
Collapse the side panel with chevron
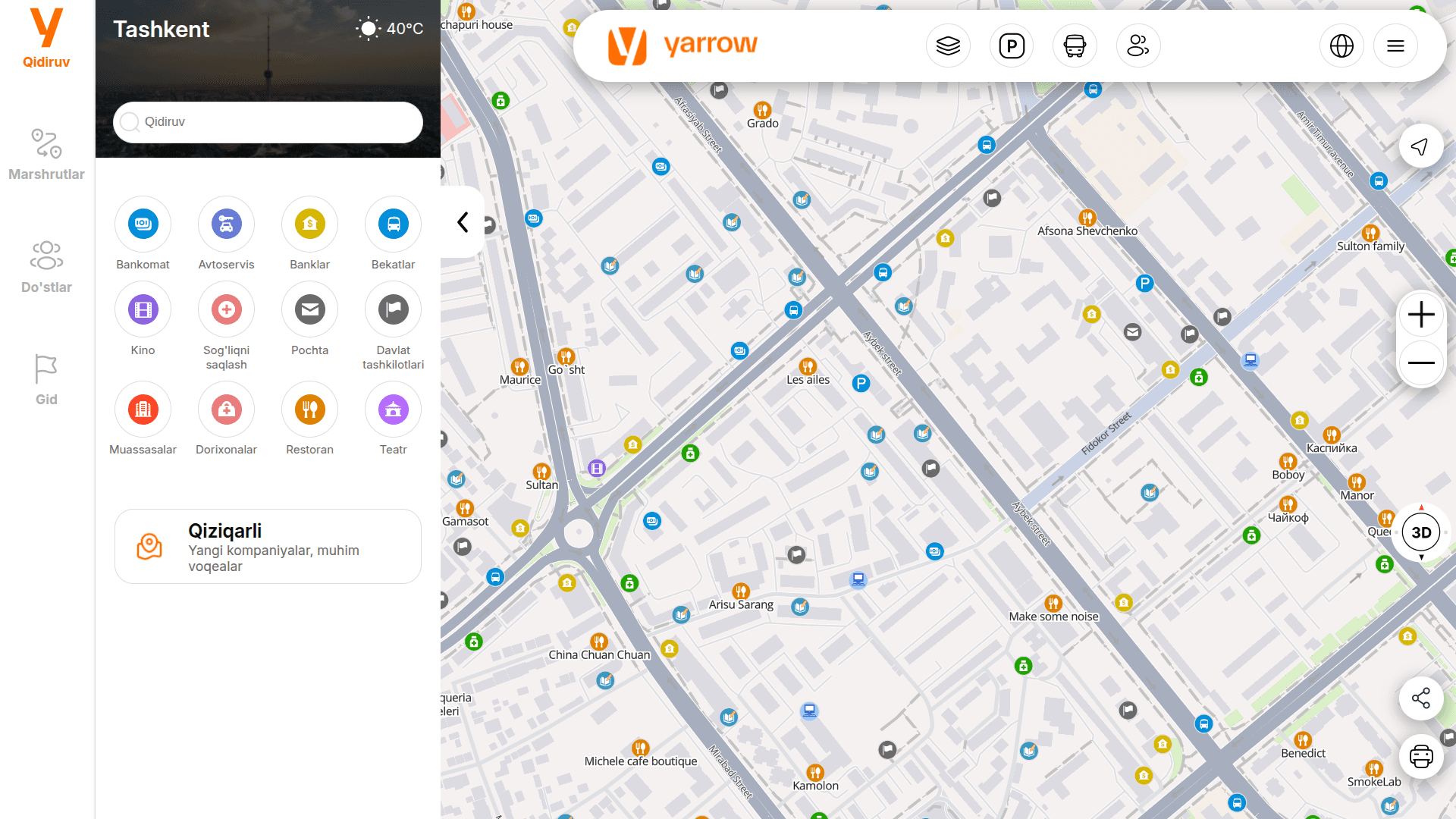point(463,222)
